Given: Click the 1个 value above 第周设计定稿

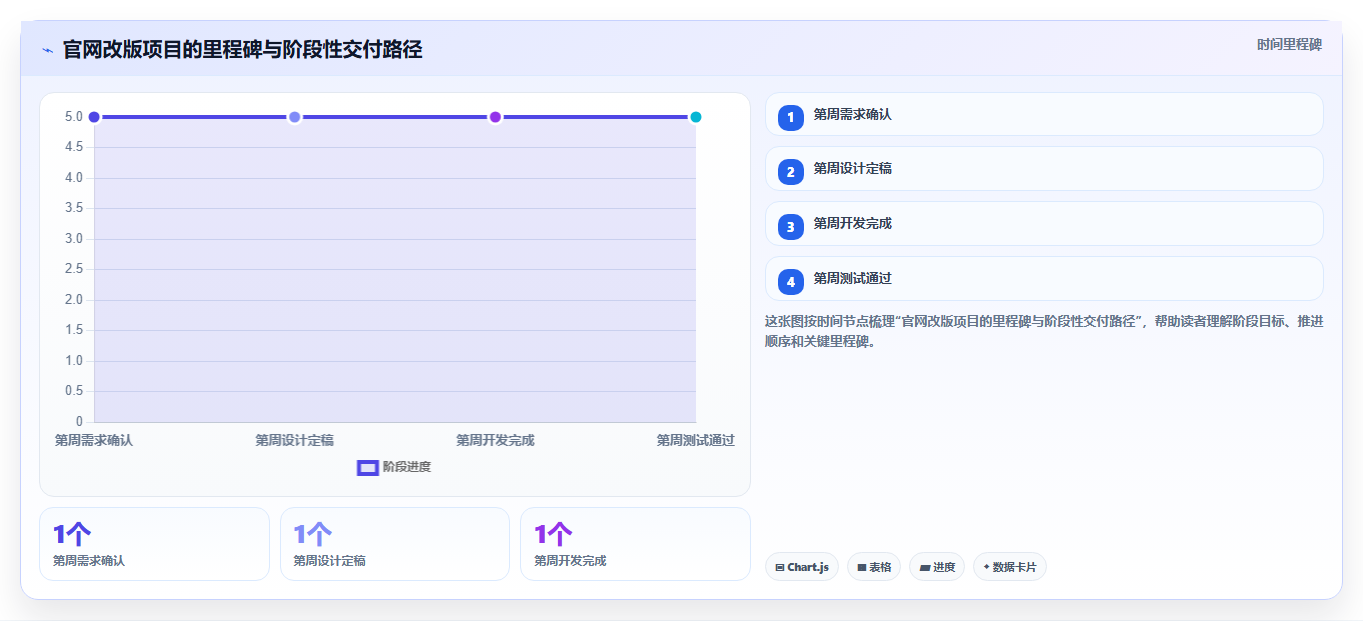Looking at the screenshot, I should point(312,535).
